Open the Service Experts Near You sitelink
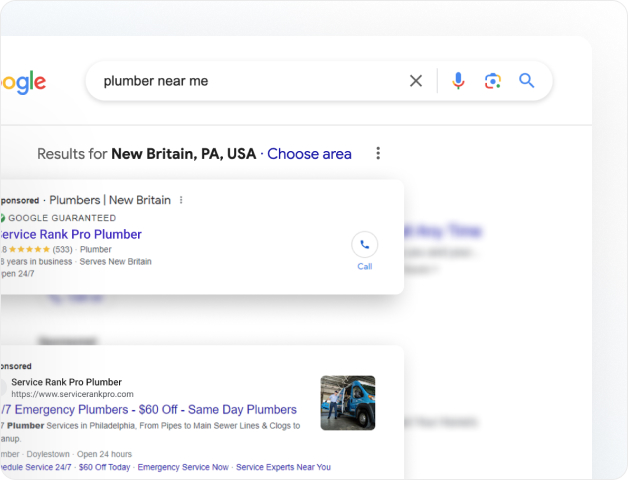 [283, 467]
